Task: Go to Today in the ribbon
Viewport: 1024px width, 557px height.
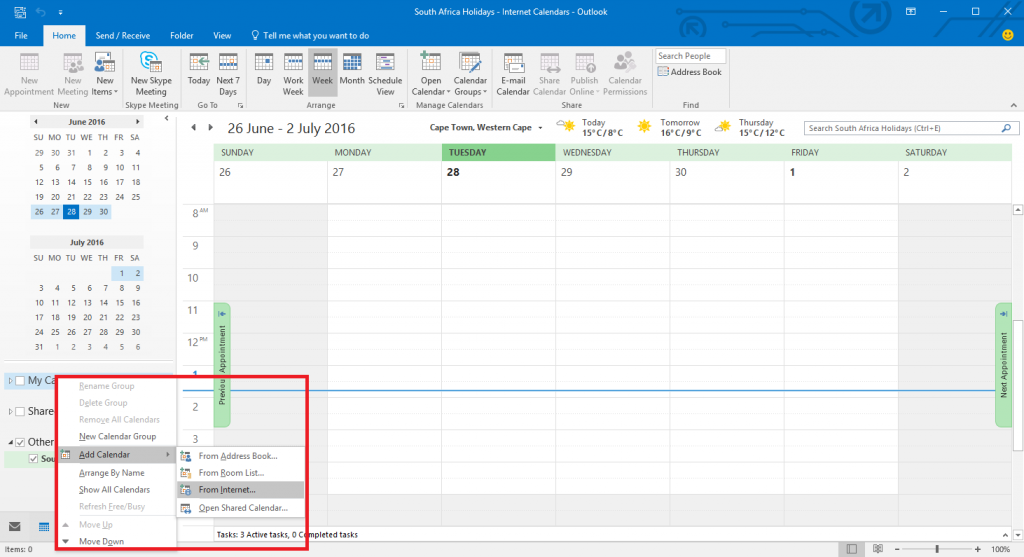Action: point(199,69)
